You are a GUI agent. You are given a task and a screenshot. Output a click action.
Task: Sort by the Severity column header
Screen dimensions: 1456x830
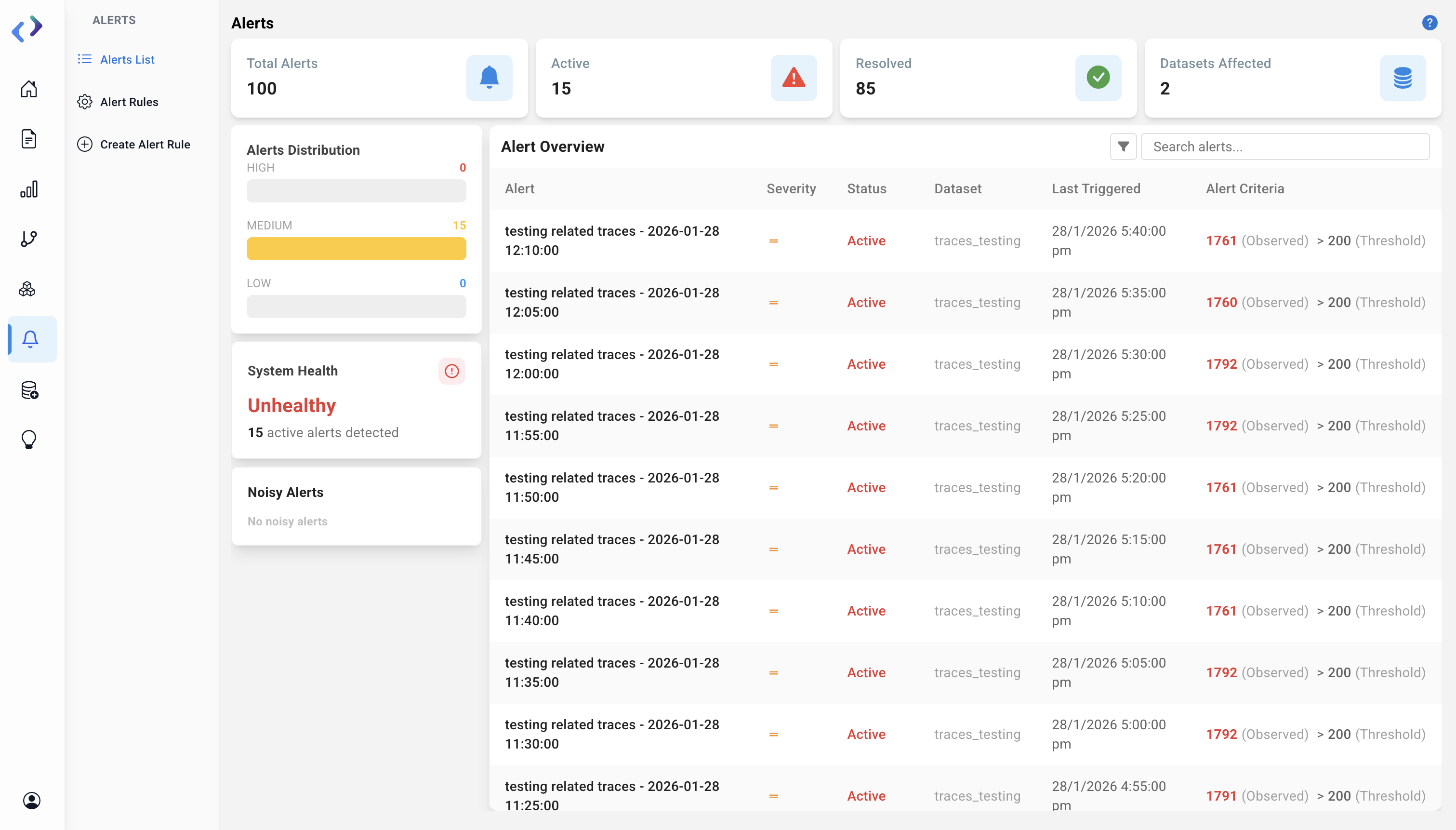(x=791, y=188)
